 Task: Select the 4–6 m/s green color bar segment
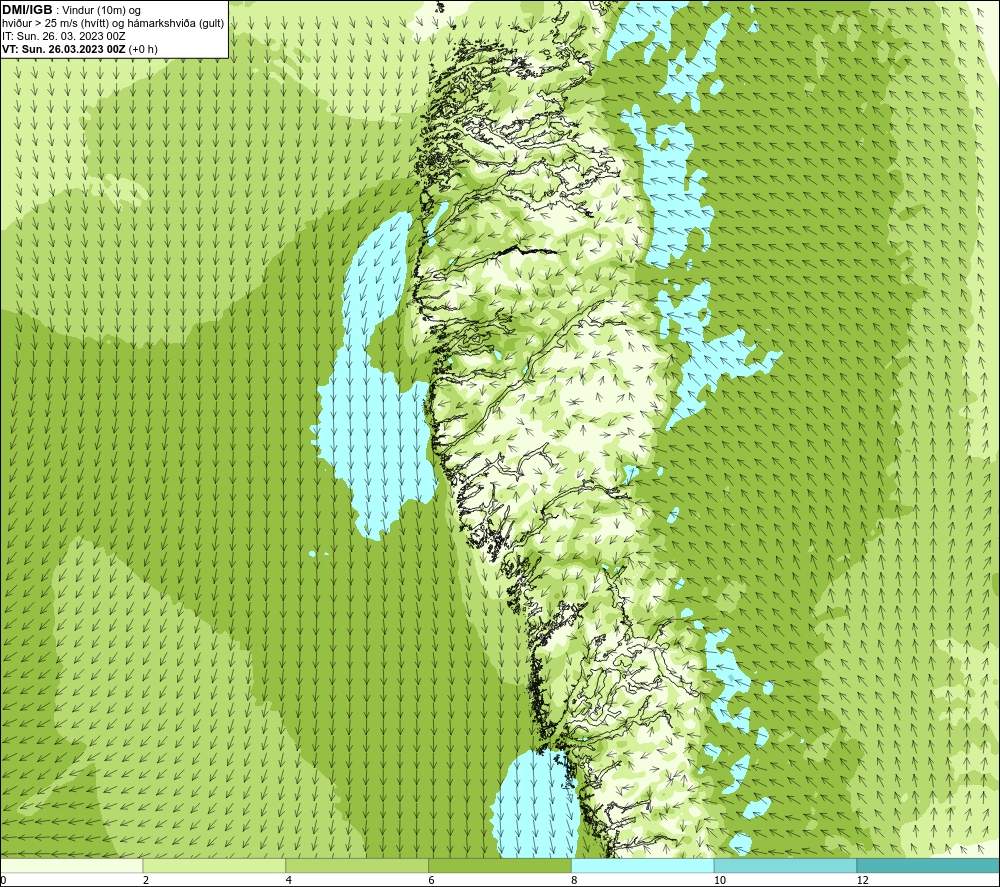(357, 865)
